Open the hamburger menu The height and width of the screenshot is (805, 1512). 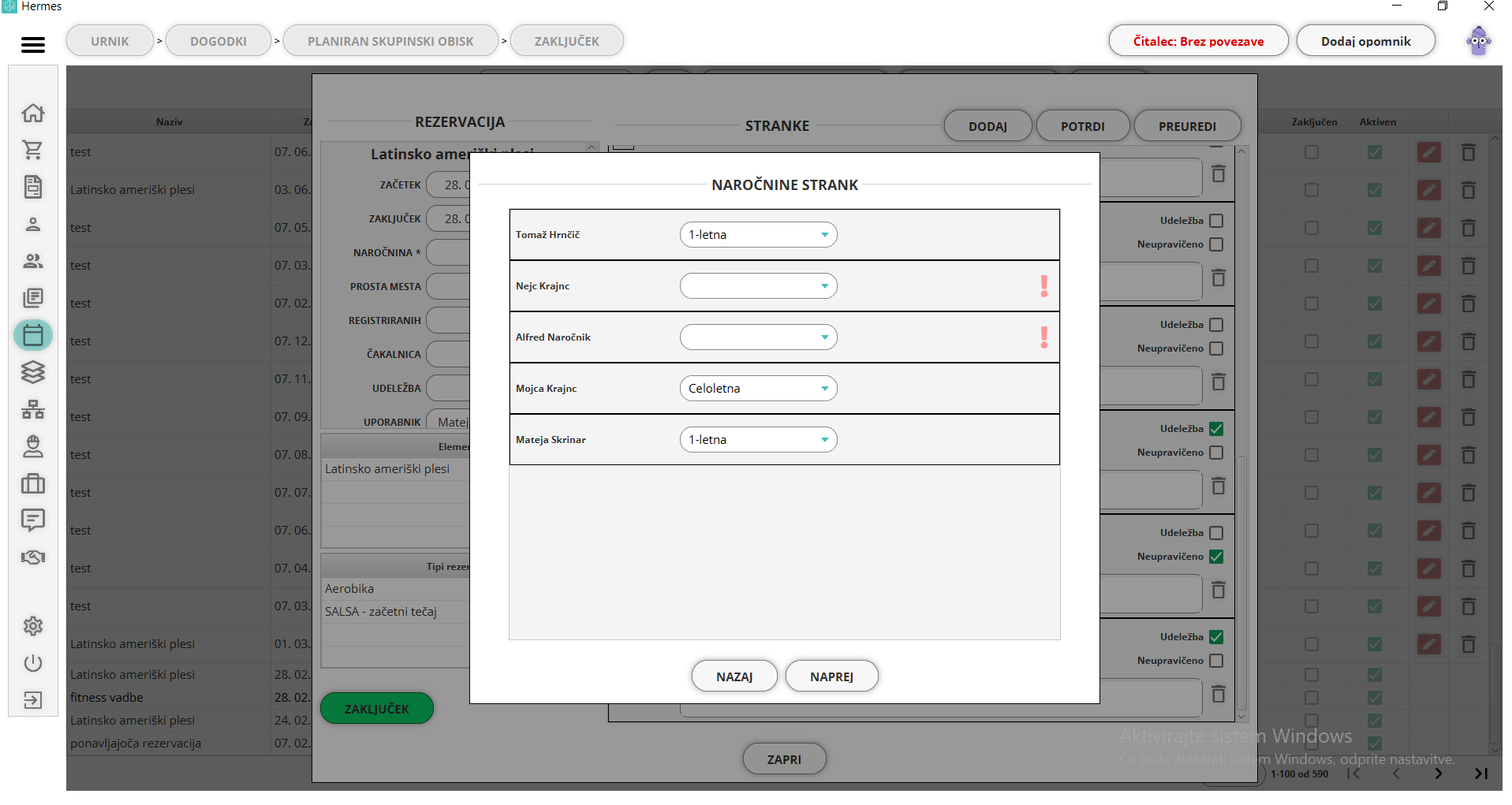[32, 44]
